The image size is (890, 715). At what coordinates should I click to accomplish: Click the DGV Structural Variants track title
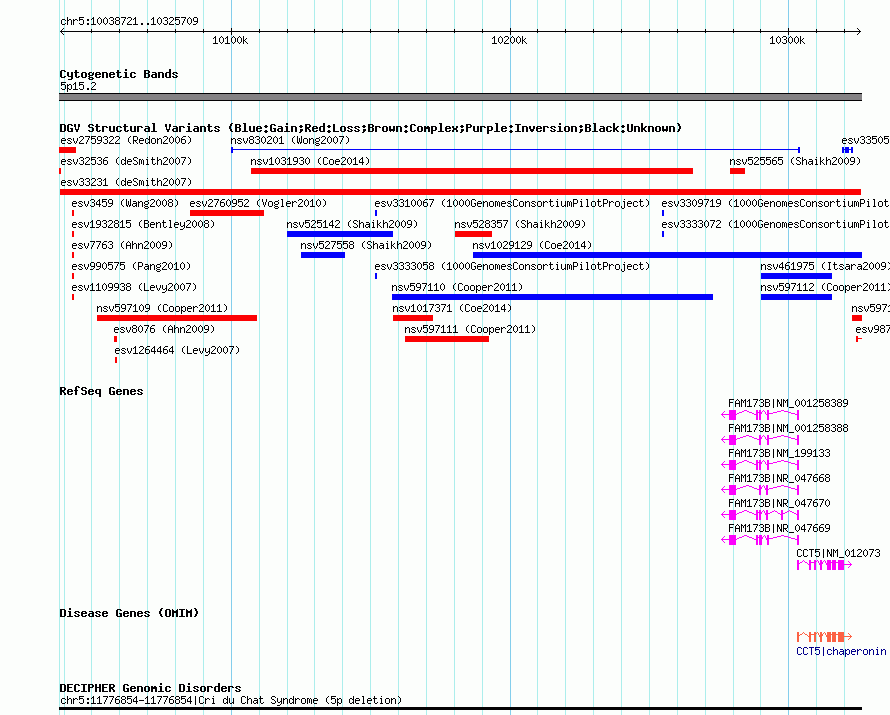[371, 128]
